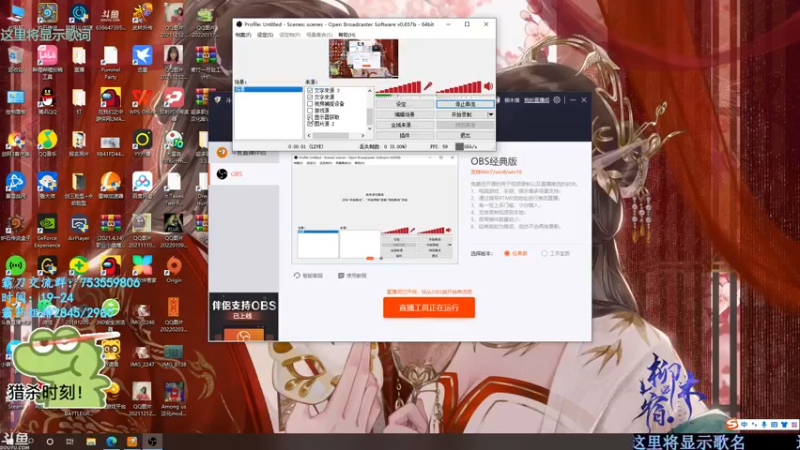Open smart tutorial link
Viewport: 800px width, 450px height.
308,276
